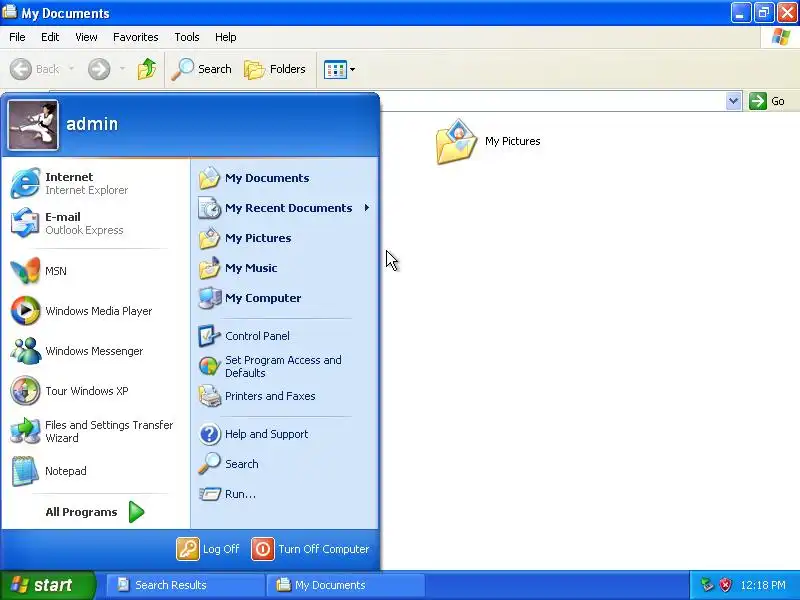Expand All Programs
The image size is (800, 600).
pos(95,512)
